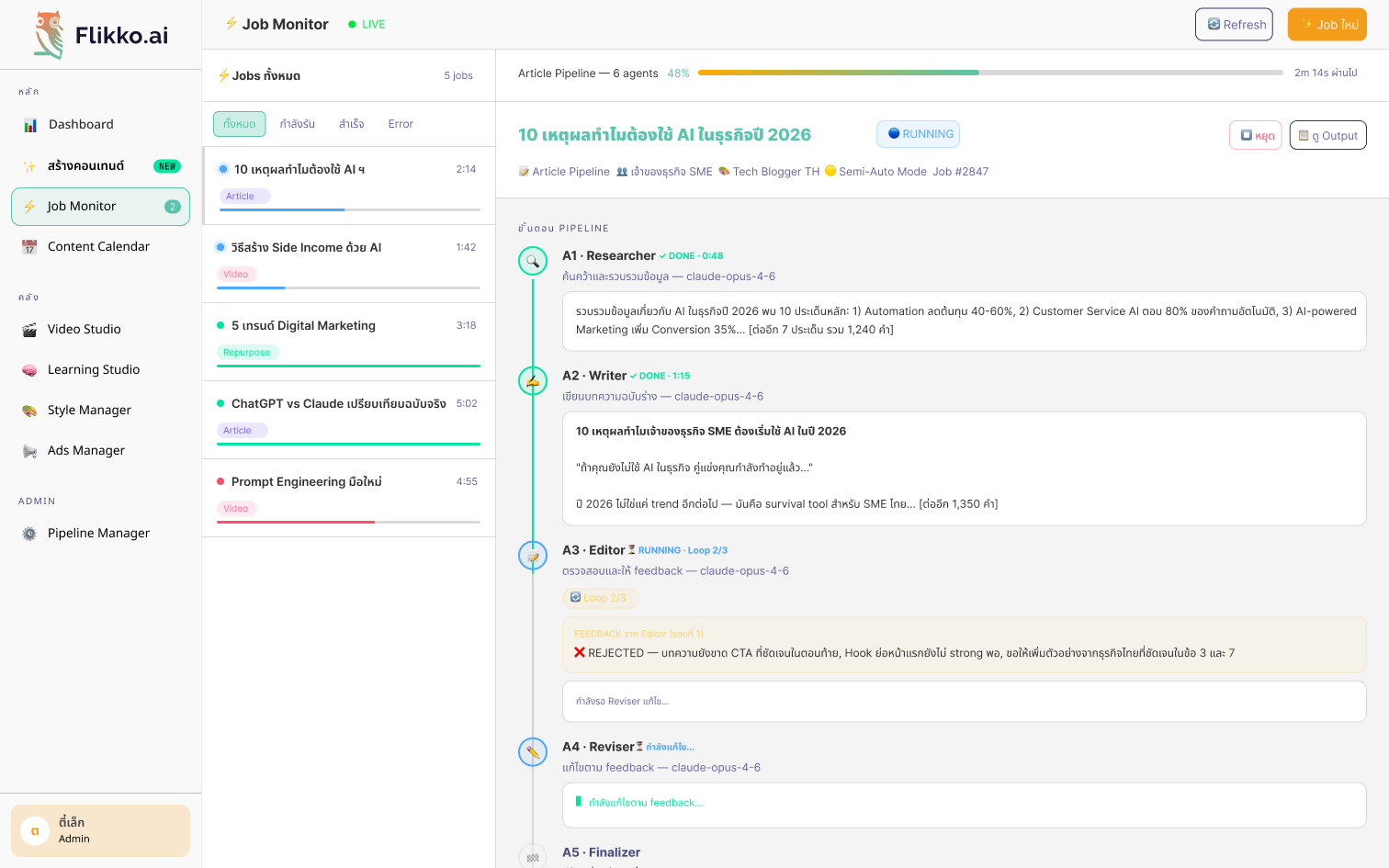Open the Admin user profile card
This screenshot has width=1389, height=868.
coord(100,830)
